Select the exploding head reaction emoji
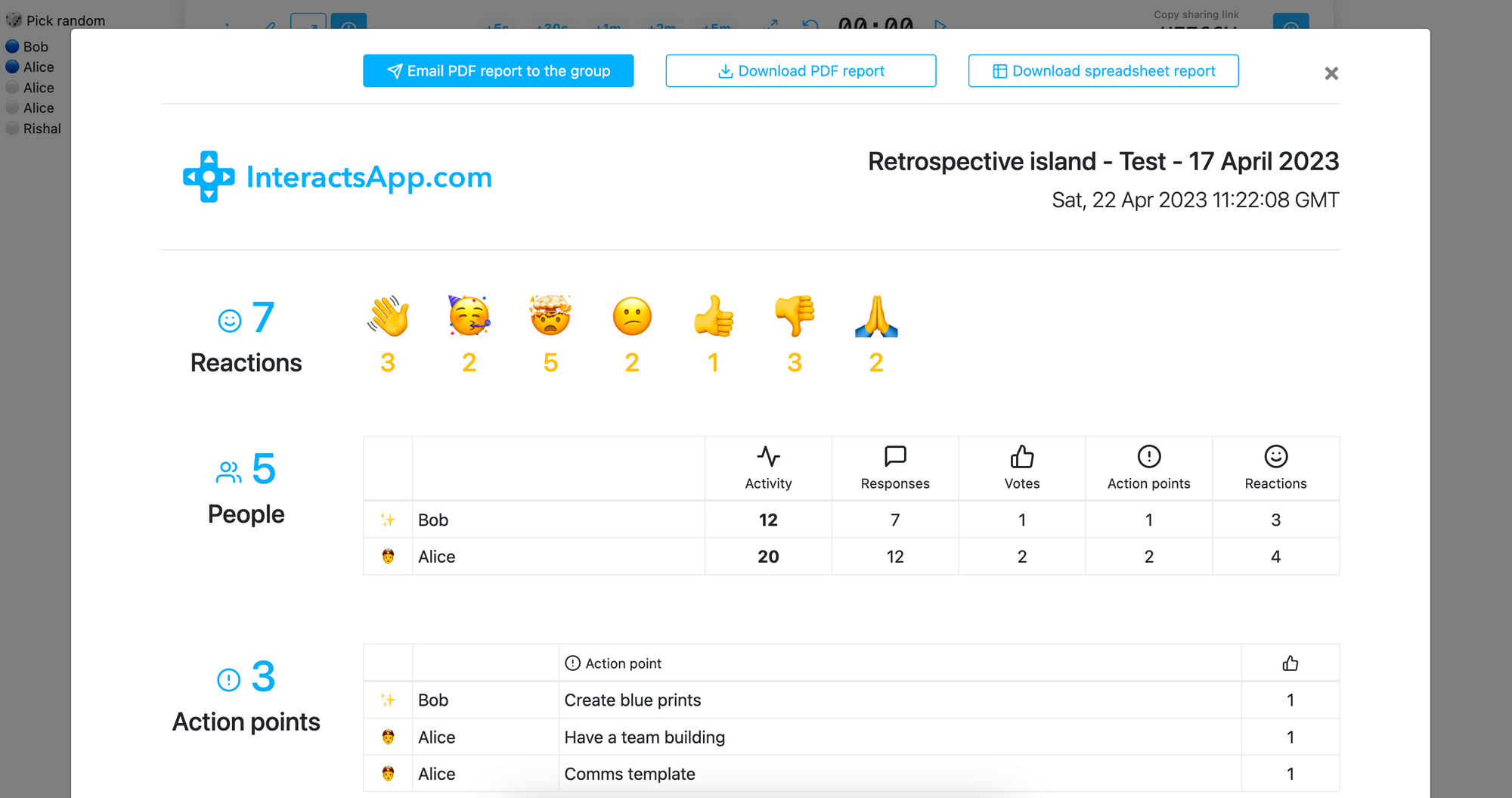 [550, 316]
